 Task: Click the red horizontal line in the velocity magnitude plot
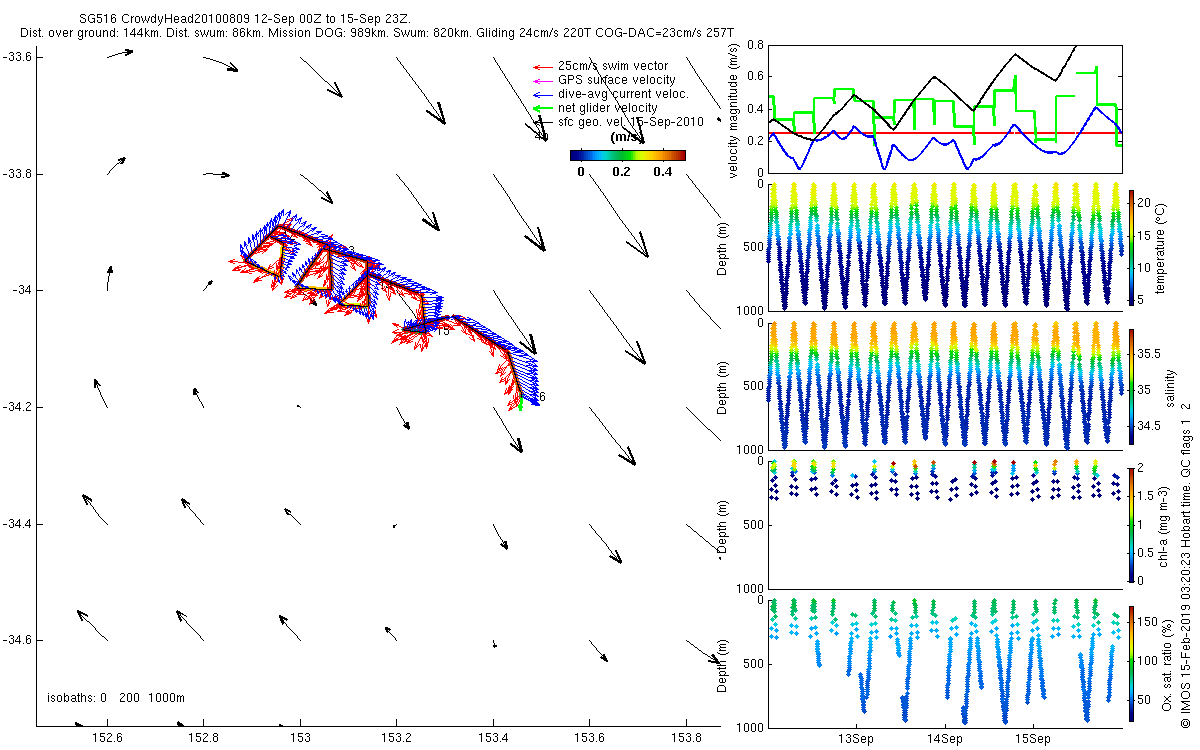(x=945, y=132)
